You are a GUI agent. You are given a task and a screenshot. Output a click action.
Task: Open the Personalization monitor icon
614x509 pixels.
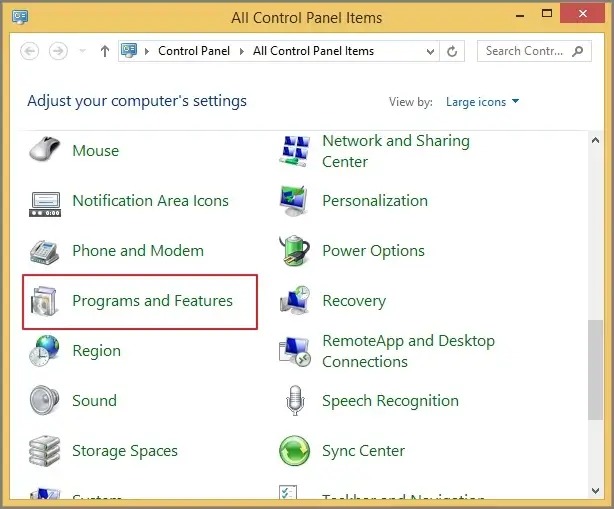[294, 201]
